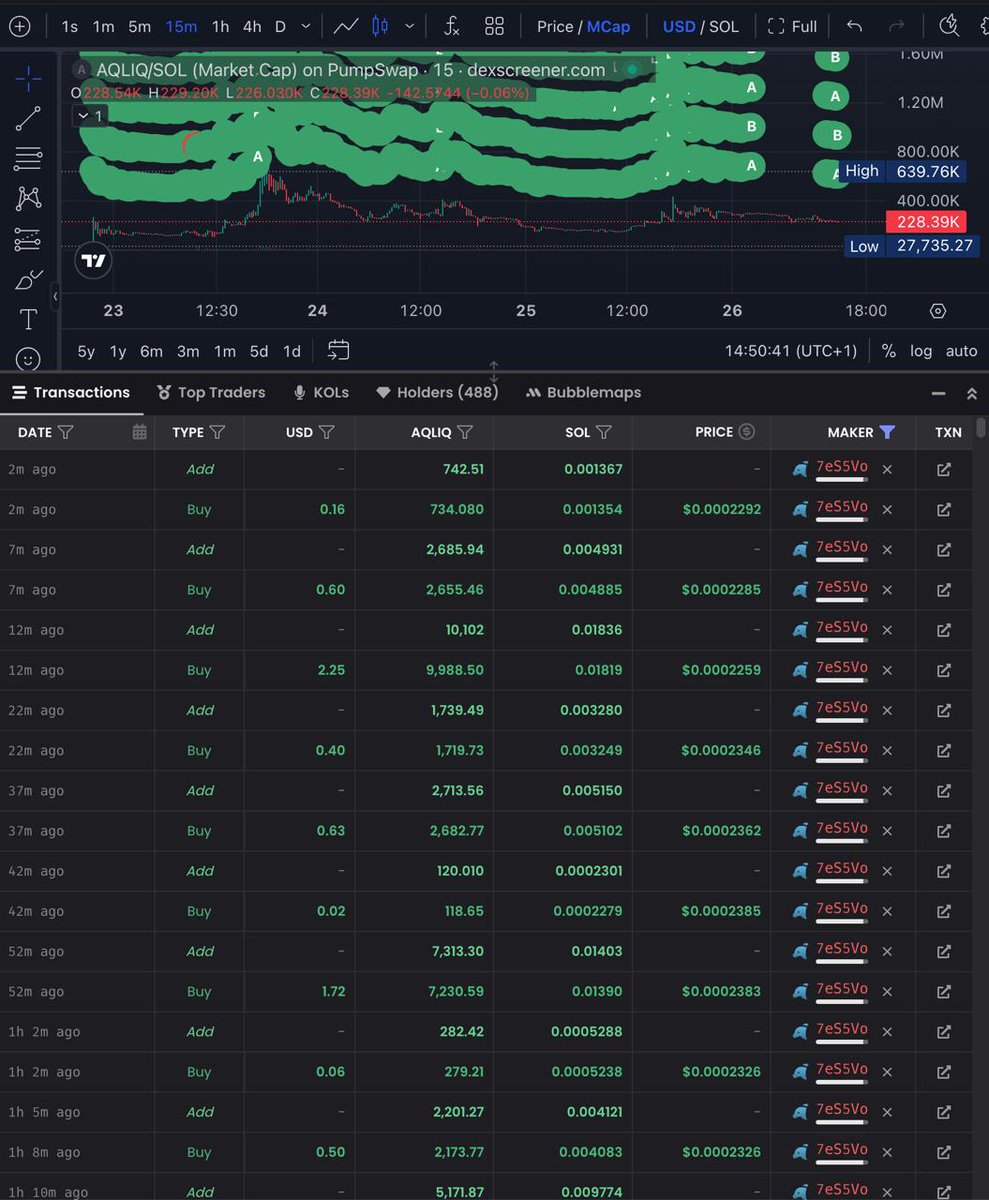Open the DATE column filter
This screenshot has height=1200, width=989.
[66, 432]
